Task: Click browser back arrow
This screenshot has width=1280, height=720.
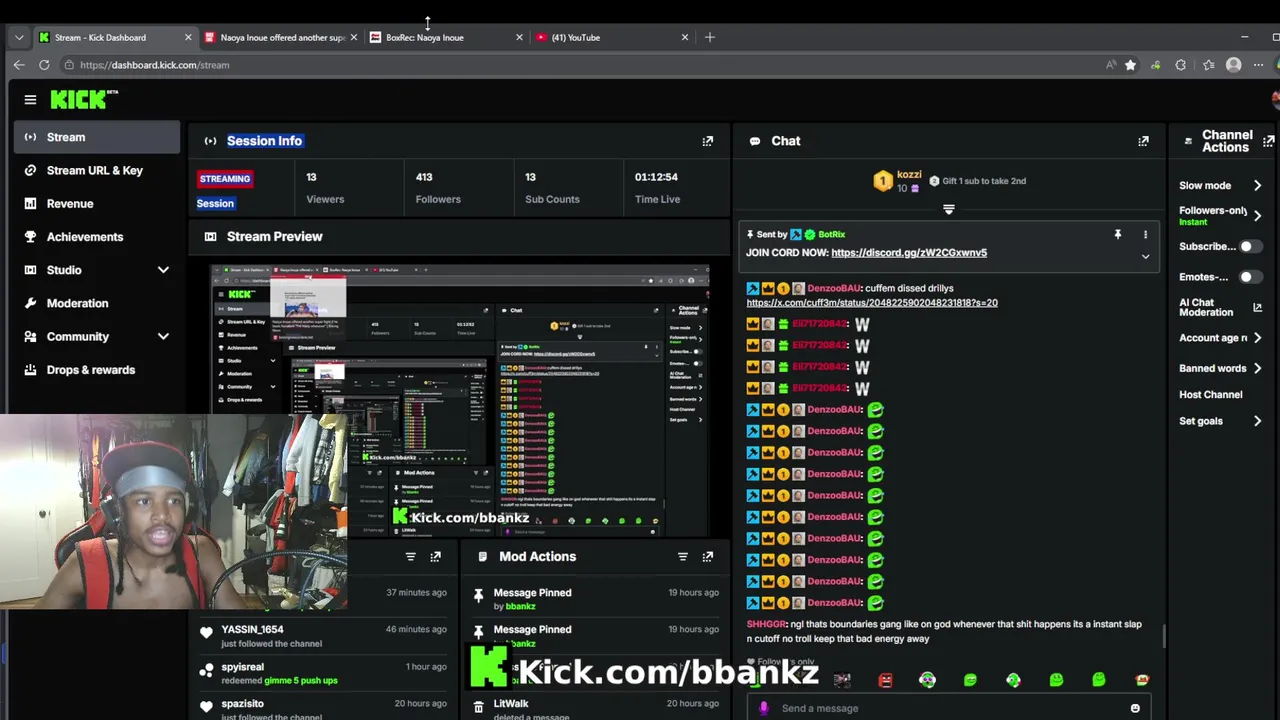Action: point(19,65)
